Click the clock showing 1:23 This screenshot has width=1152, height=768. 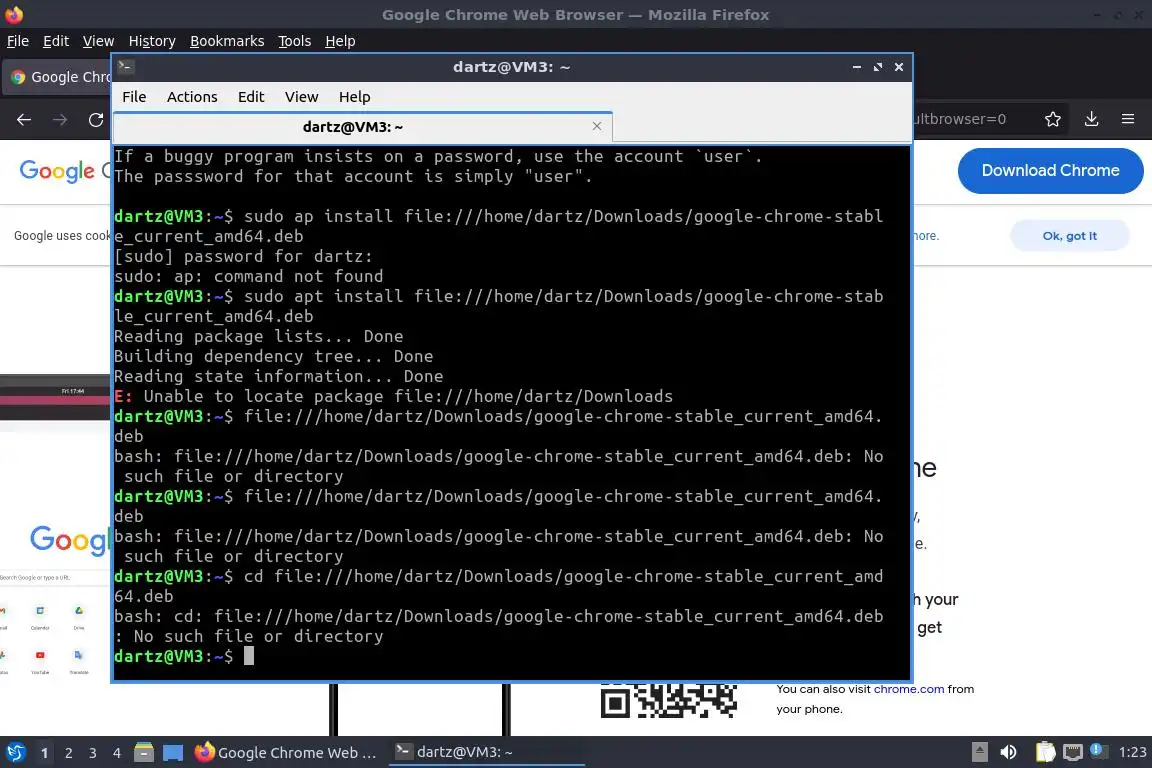click(1132, 752)
